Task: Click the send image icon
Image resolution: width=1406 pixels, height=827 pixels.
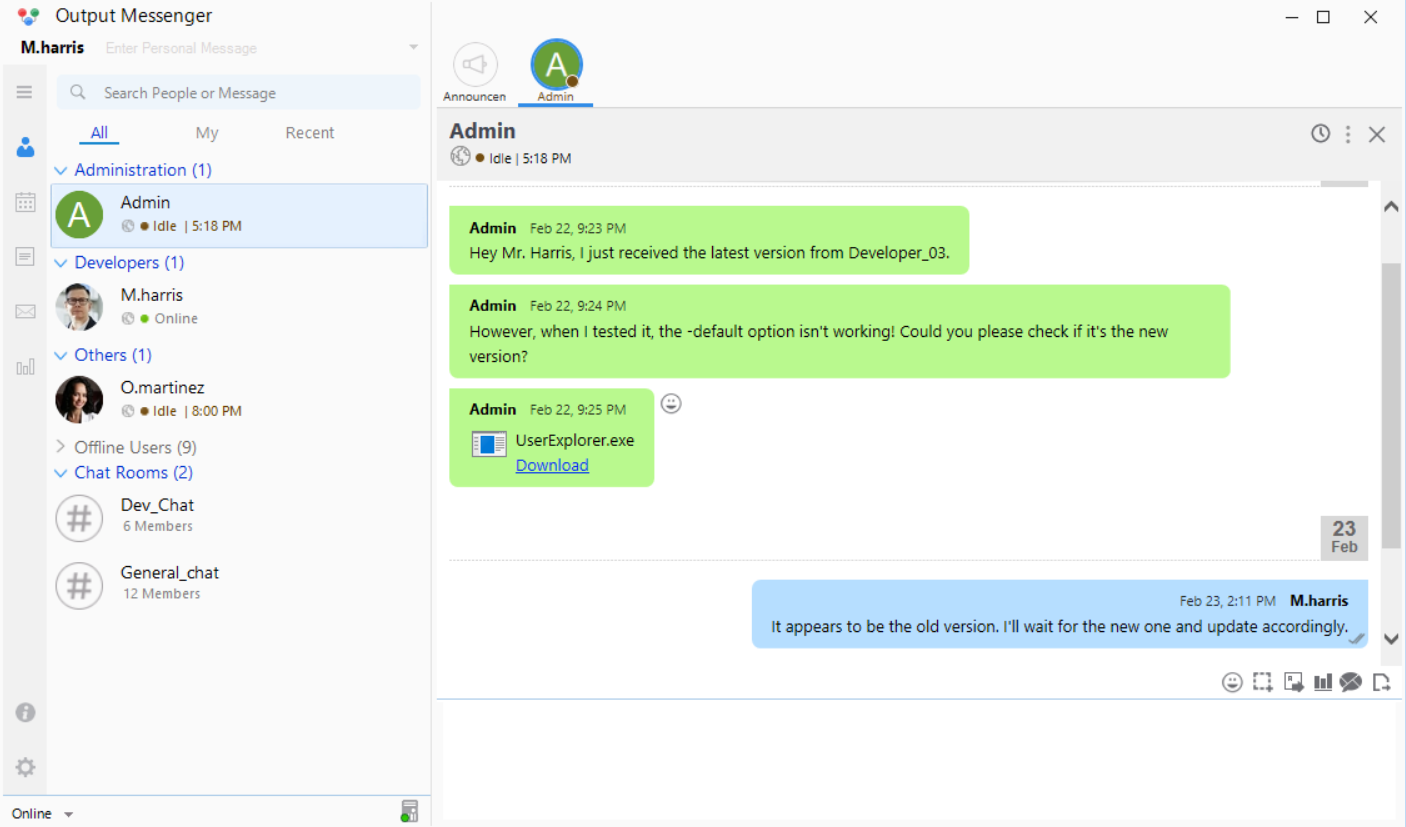Action: [1294, 682]
